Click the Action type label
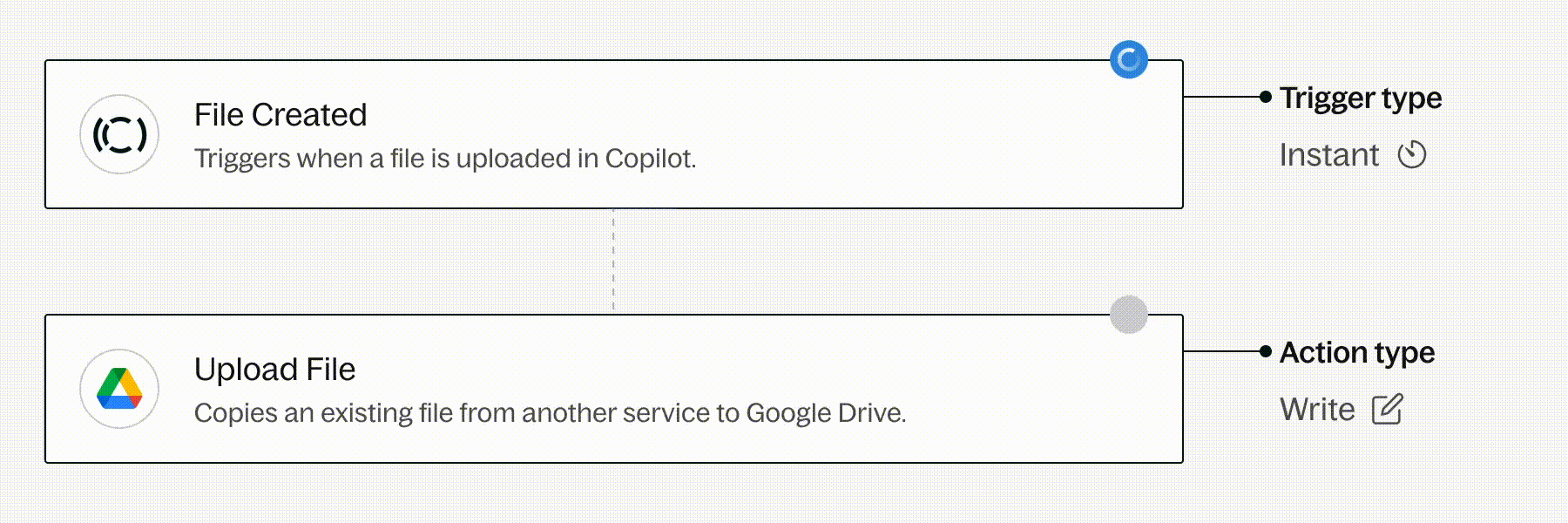Screen dimensions: 1568x523 (x=1357, y=353)
